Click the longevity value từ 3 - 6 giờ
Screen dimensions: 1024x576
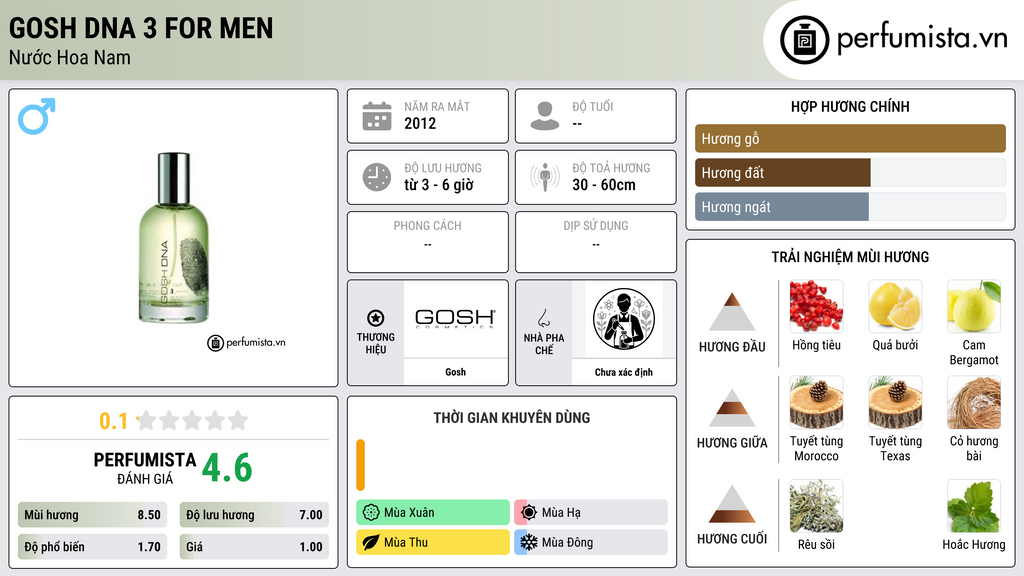point(439,185)
